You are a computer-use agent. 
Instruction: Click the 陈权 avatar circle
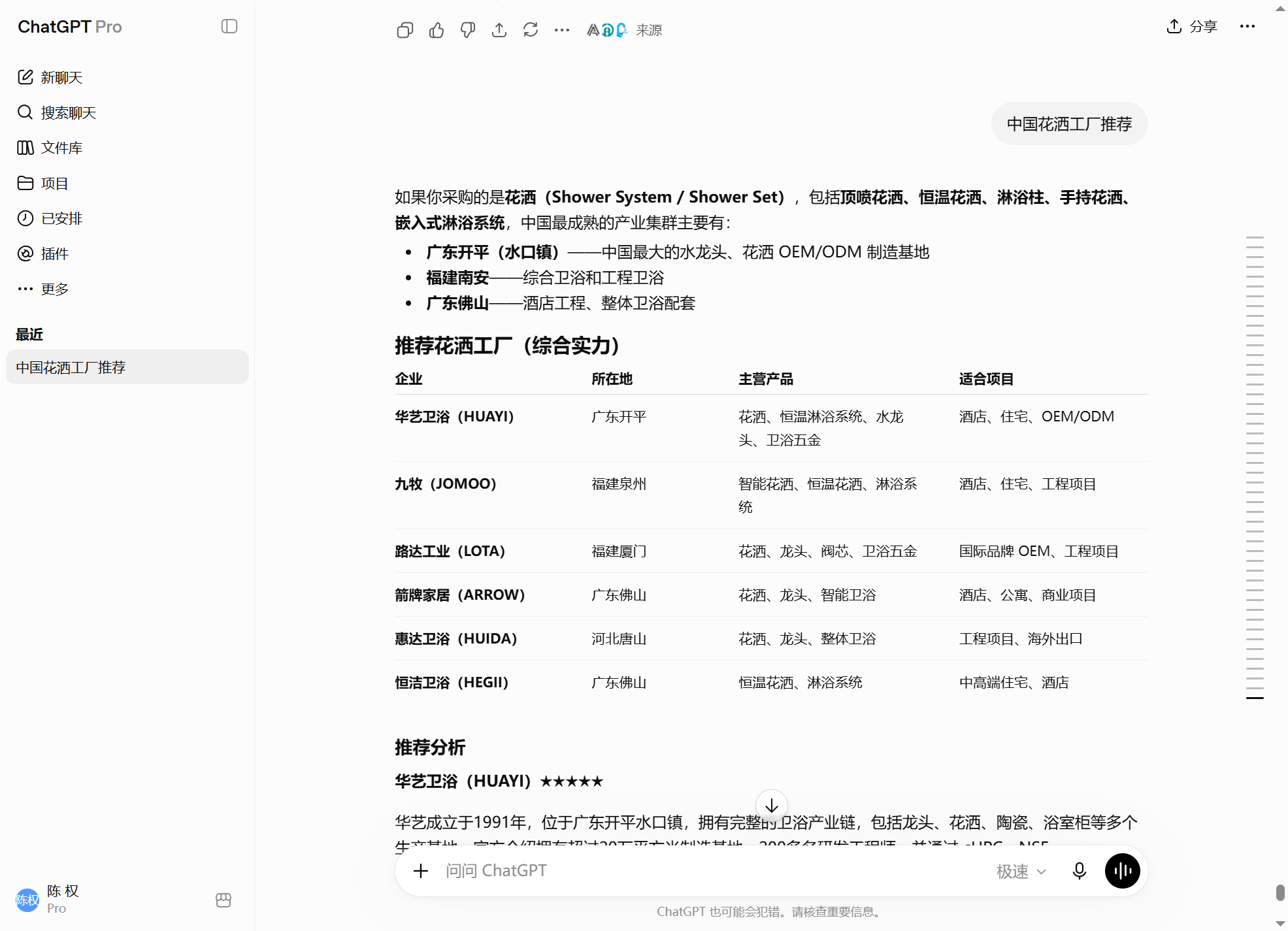click(27, 900)
